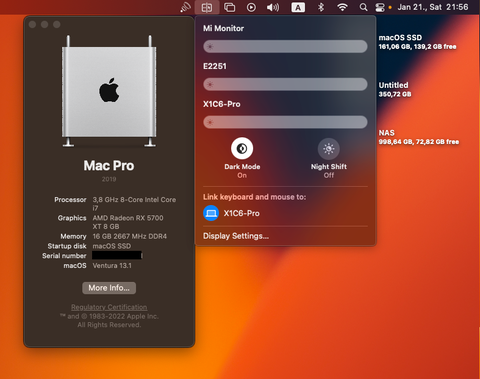Click the More Info... button
480x379 pixels.
pos(109,288)
